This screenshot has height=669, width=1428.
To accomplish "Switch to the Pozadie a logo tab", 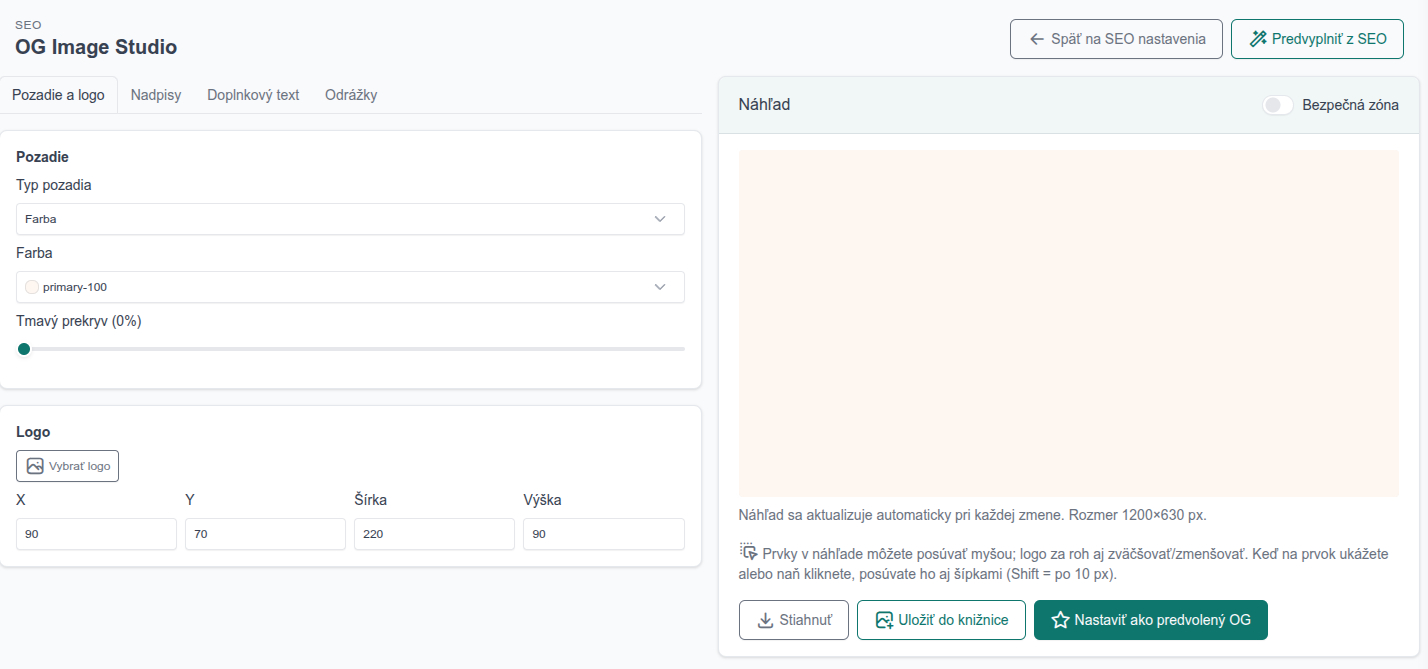I will click(x=58, y=95).
